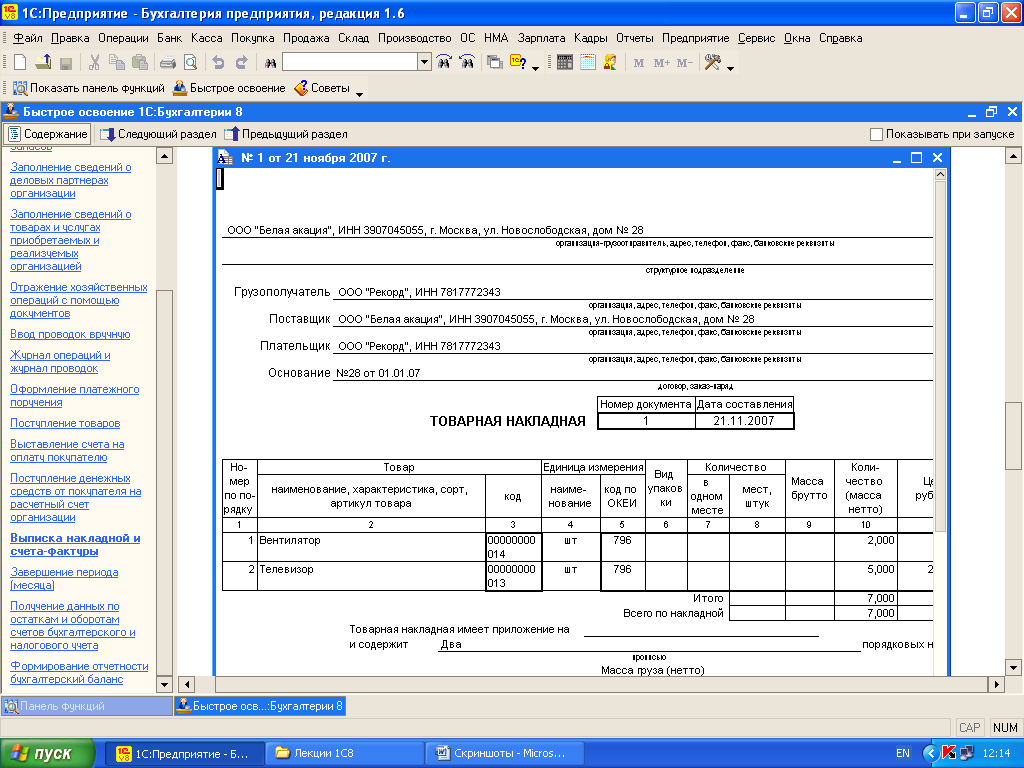
Task: Expand the arrow next to 1C help icon
Action: (x=536, y=67)
